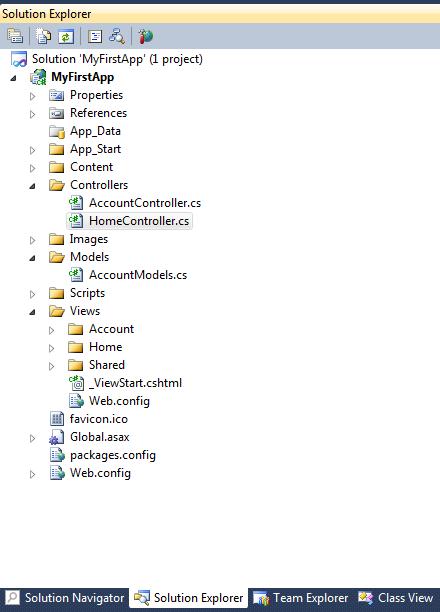Click the Refresh toolbar icon
Image resolution: width=440 pixels, height=612 pixels.
(66, 37)
